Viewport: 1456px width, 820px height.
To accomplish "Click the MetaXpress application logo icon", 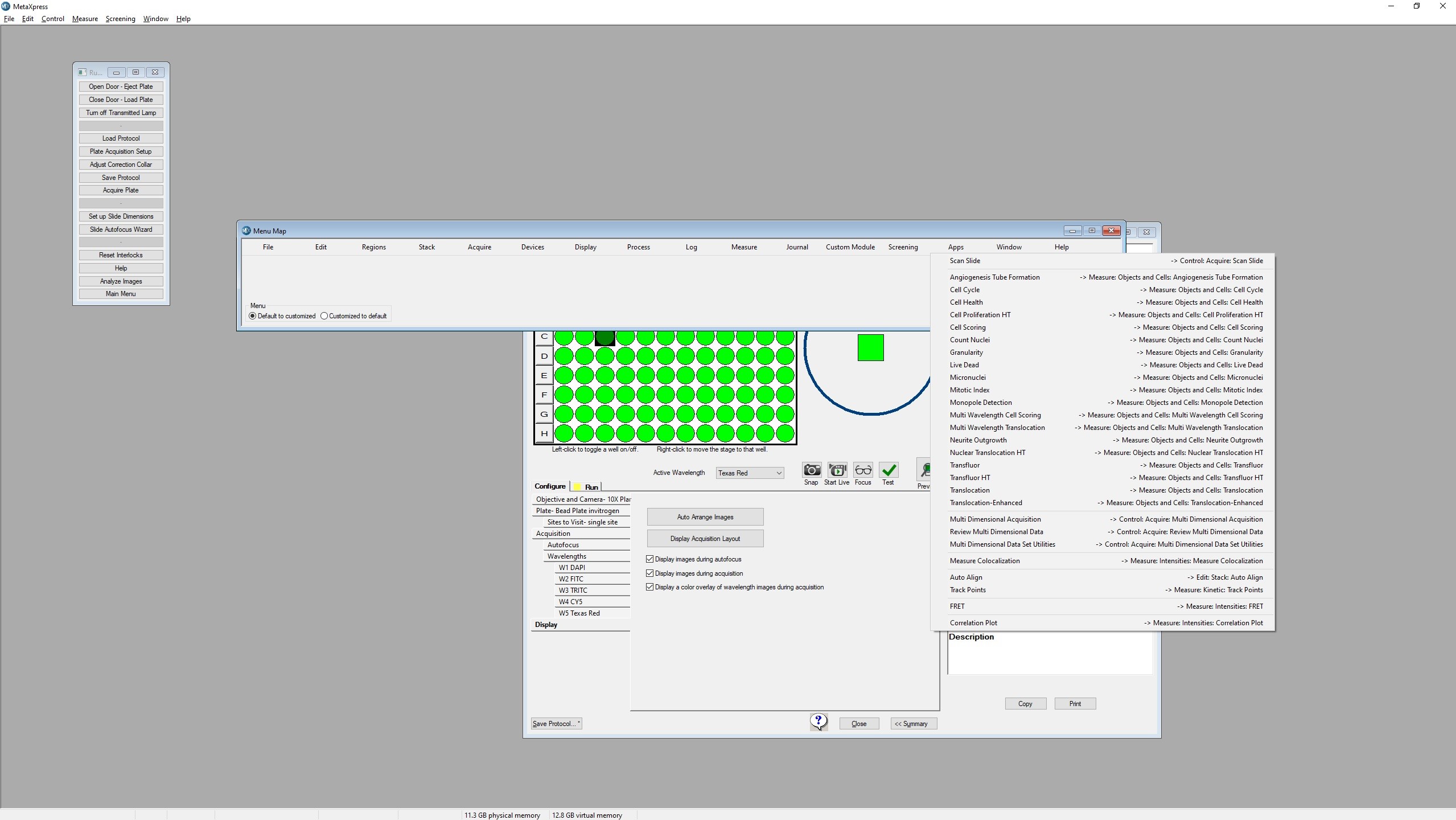I will click(x=6, y=6).
